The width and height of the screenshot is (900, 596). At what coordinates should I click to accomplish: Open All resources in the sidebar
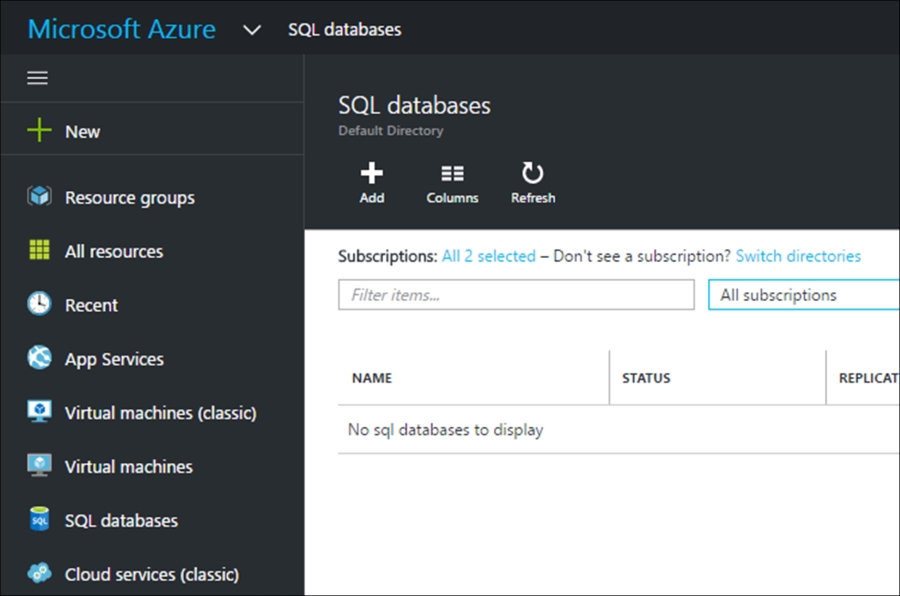click(114, 251)
